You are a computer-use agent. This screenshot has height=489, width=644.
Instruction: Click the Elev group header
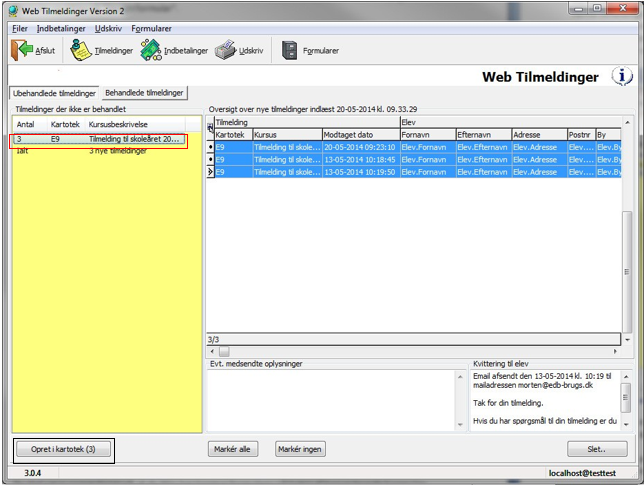coord(511,122)
